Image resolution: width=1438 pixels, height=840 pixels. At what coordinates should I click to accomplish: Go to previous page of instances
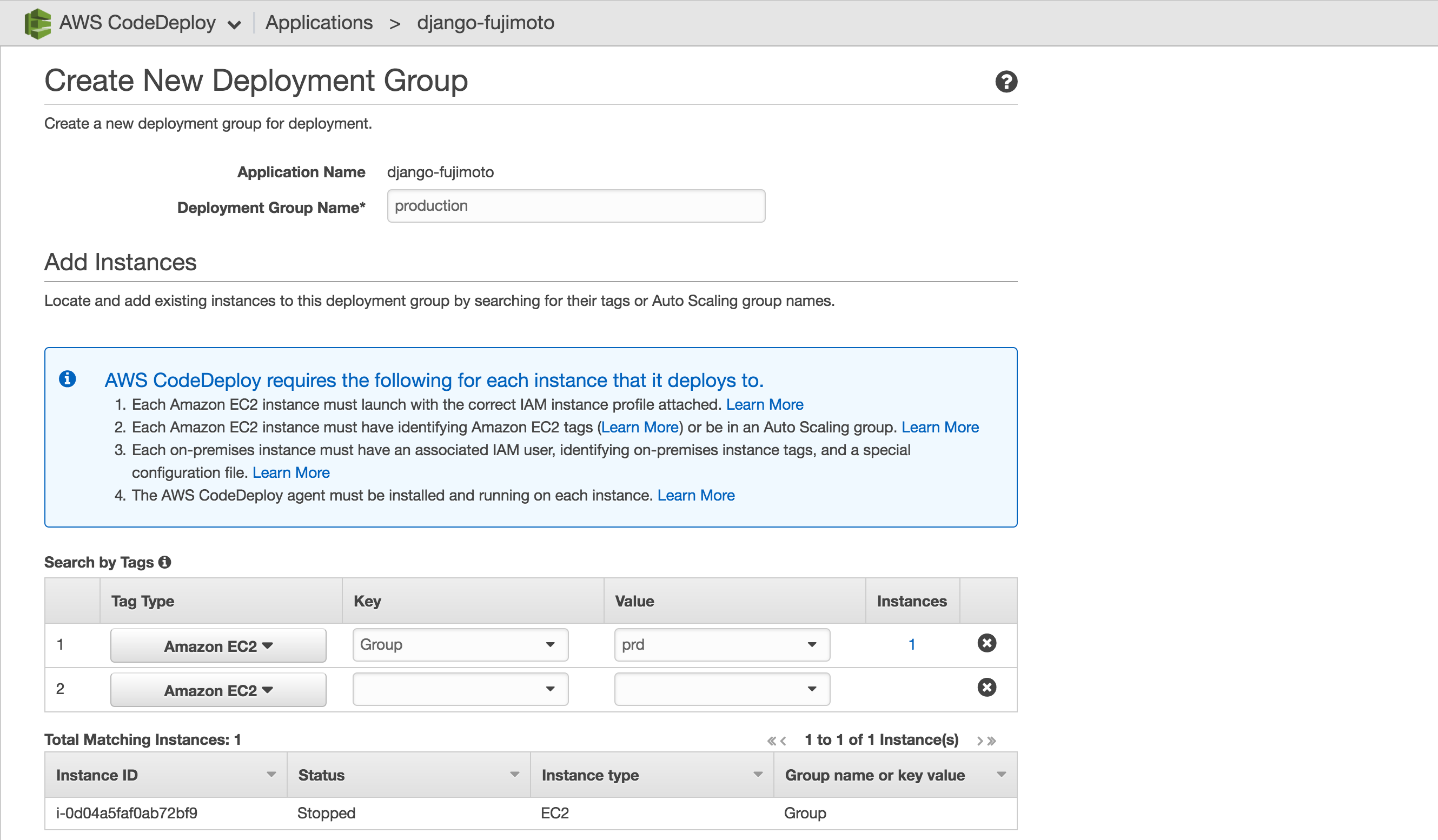tap(784, 741)
